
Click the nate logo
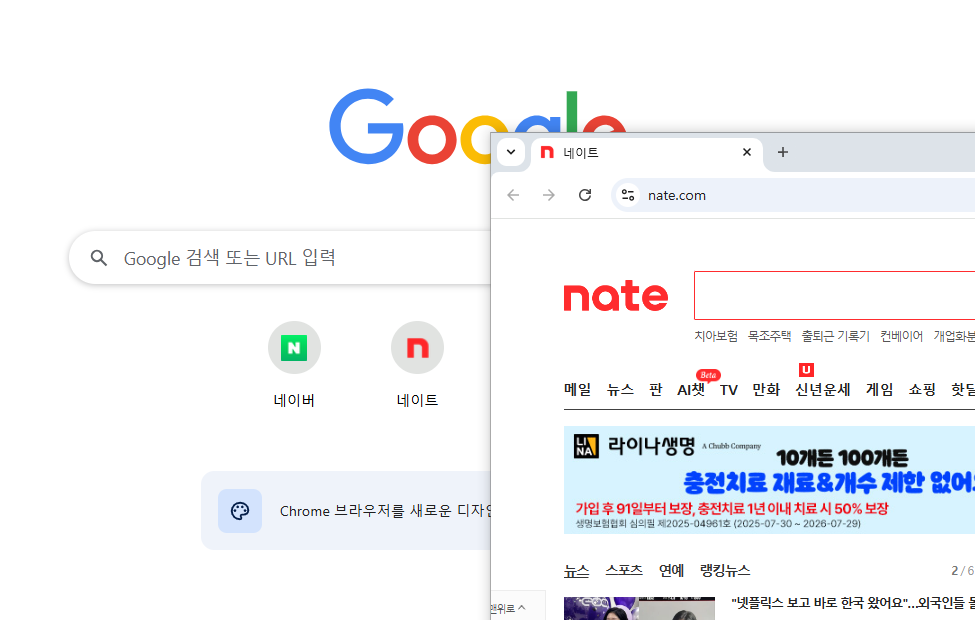coord(616,296)
